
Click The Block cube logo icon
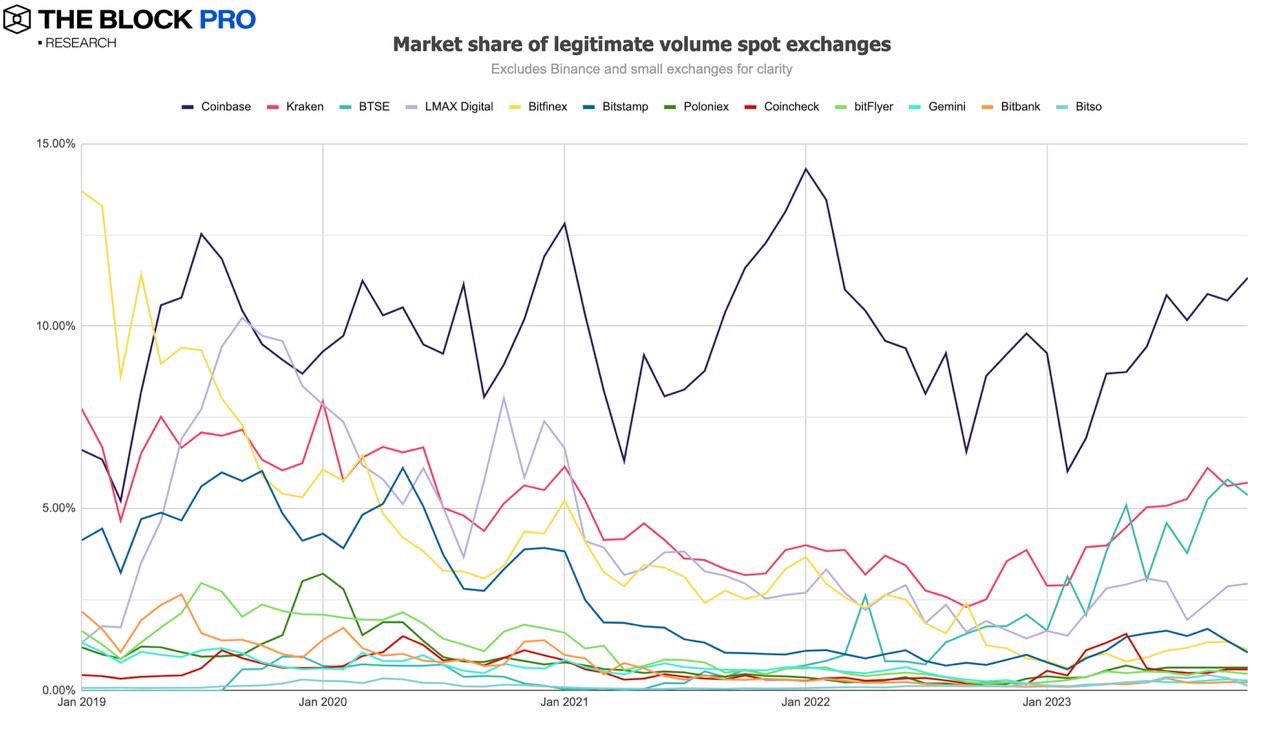click(17, 19)
